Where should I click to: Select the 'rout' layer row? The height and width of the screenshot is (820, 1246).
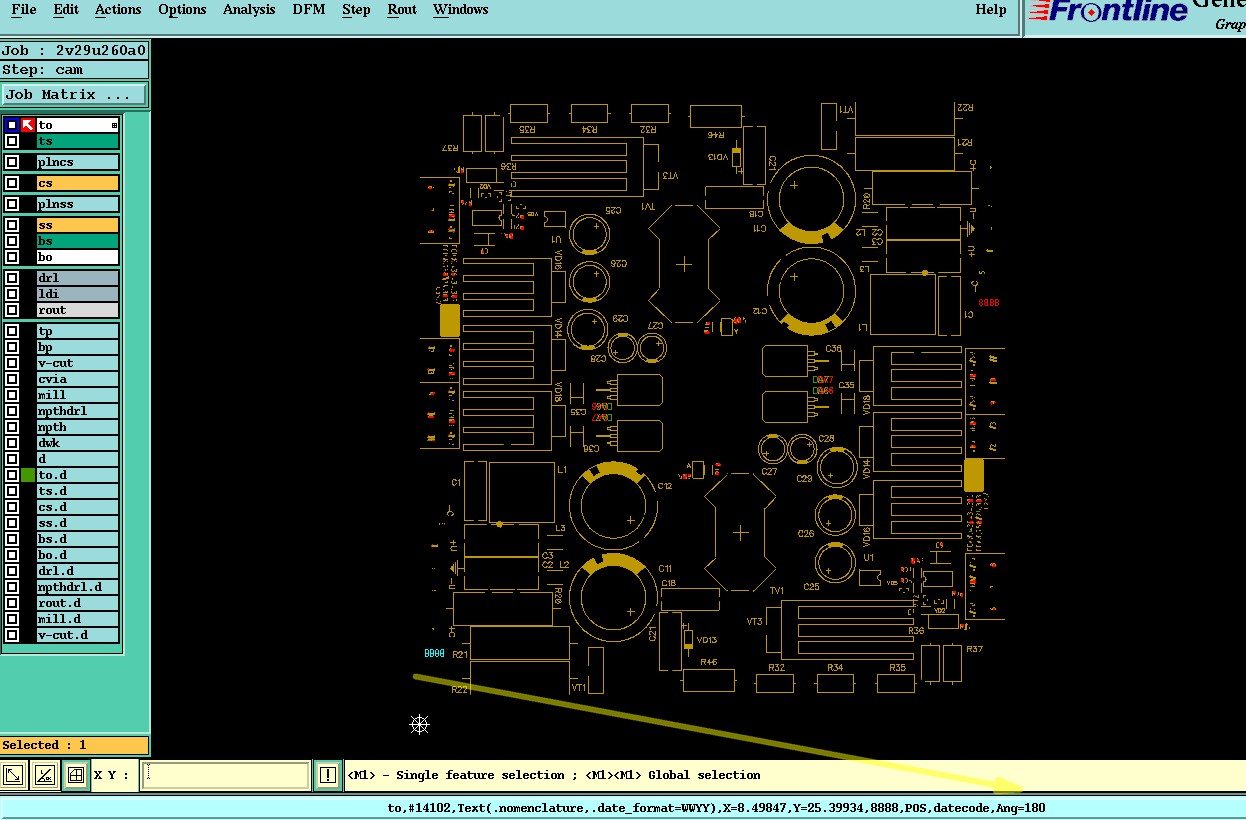pyautogui.click(x=78, y=310)
